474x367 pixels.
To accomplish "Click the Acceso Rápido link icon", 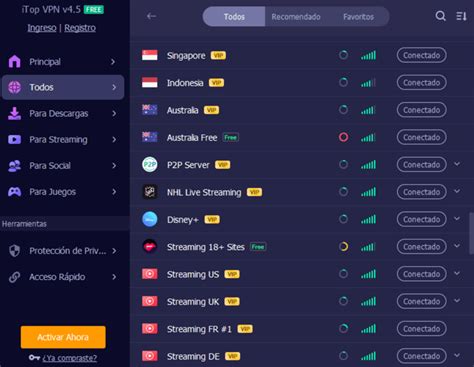I will coord(14,277).
